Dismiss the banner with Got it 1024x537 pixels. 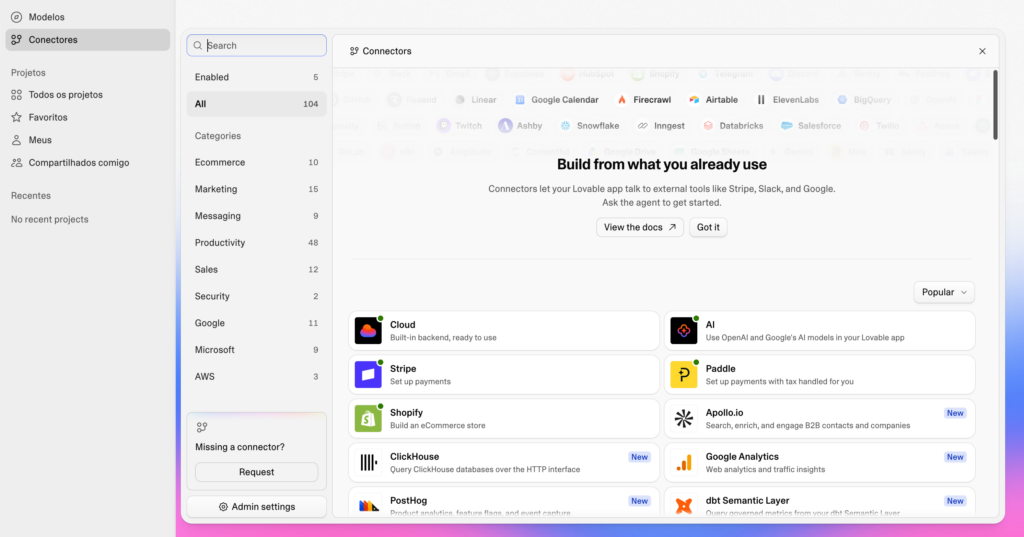pos(708,227)
